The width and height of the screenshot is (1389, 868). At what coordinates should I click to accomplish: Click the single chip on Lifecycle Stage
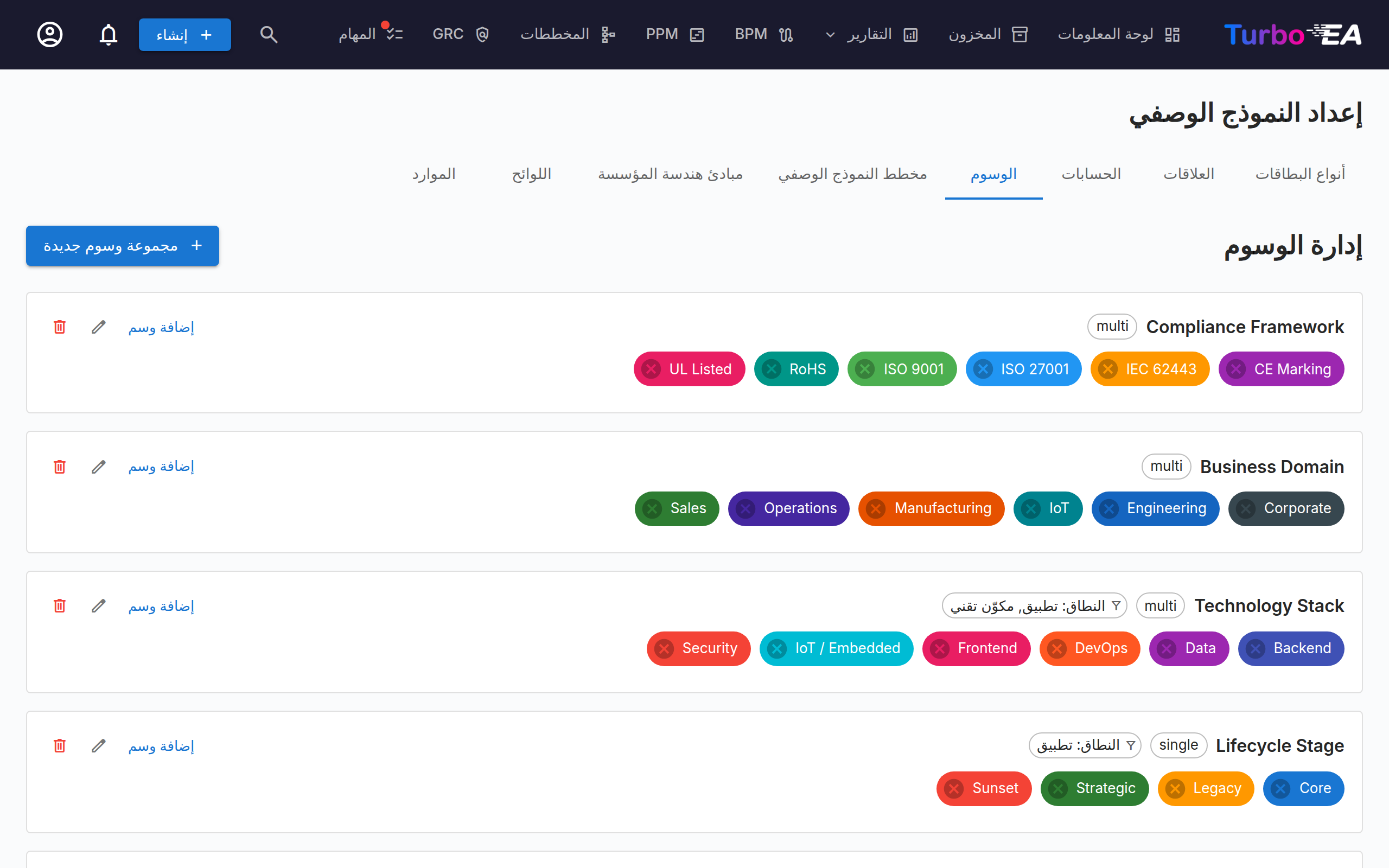(1178, 745)
